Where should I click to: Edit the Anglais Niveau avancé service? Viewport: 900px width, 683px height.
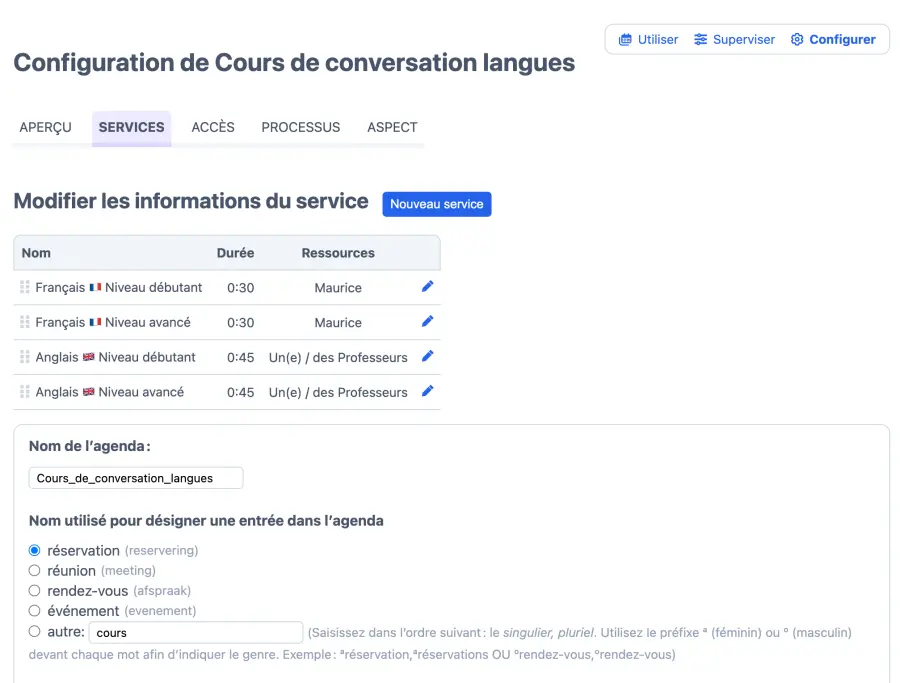[427, 392]
